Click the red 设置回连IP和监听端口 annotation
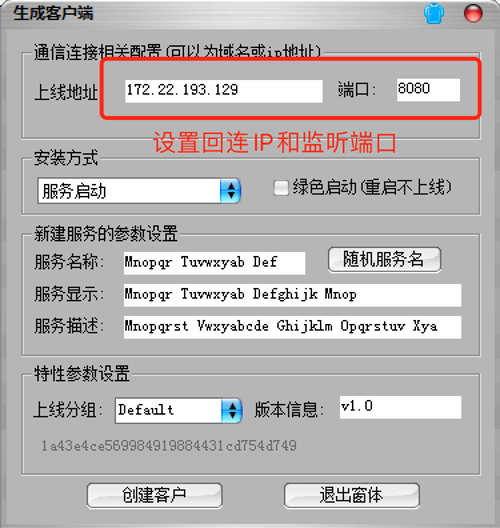The height and width of the screenshot is (528, 500). [x=275, y=142]
